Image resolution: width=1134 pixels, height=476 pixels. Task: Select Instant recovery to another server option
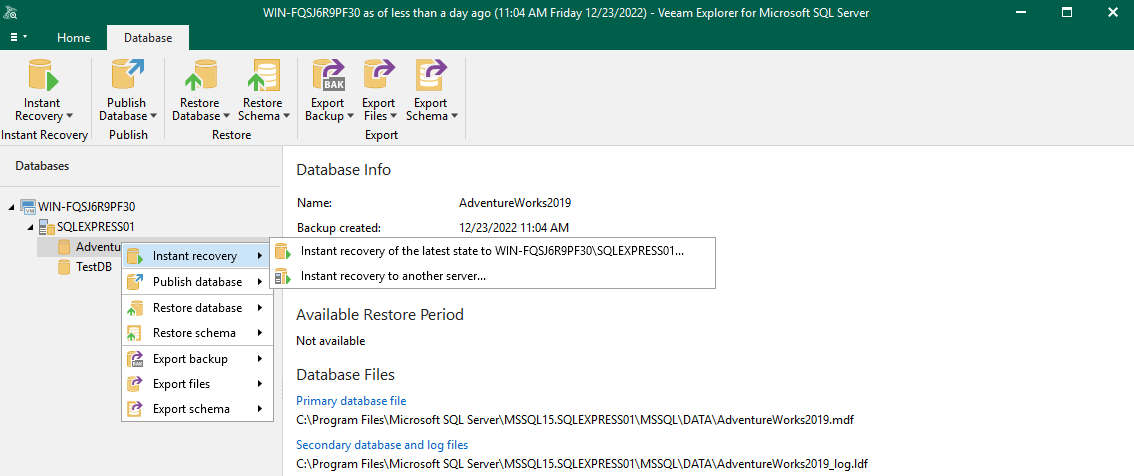pos(492,276)
